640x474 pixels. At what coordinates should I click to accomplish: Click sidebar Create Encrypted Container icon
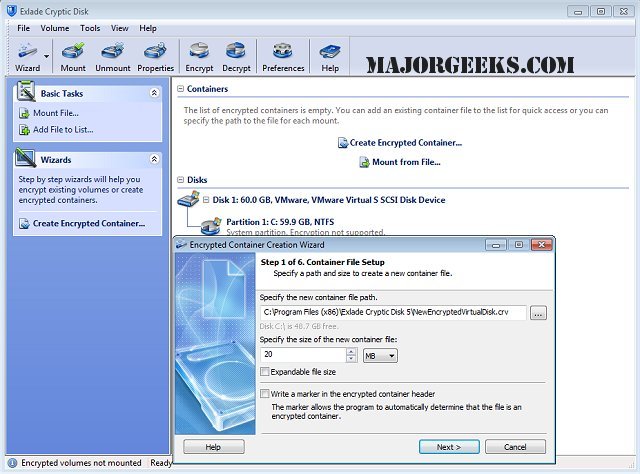click(x=24, y=224)
